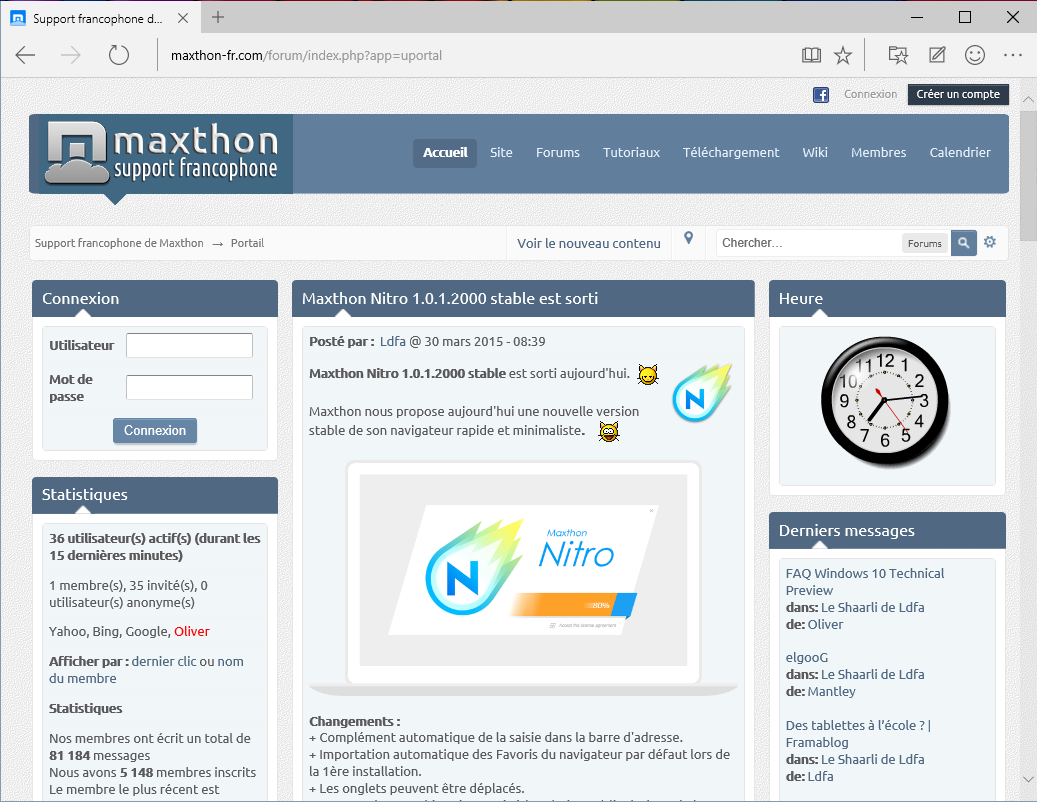This screenshot has height=802, width=1037.
Task: Open Le Shaarli de Ldfa under FAQ
Action: click(872, 607)
